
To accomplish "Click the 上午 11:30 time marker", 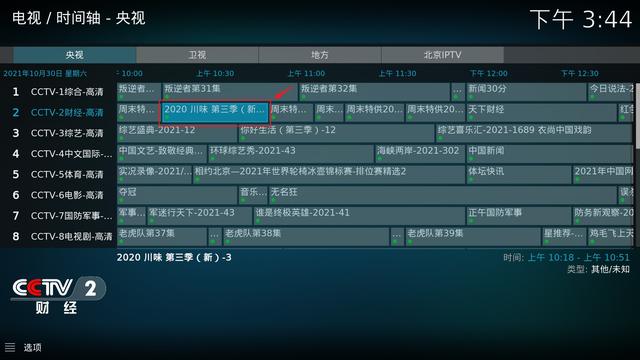I will point(397,73).
